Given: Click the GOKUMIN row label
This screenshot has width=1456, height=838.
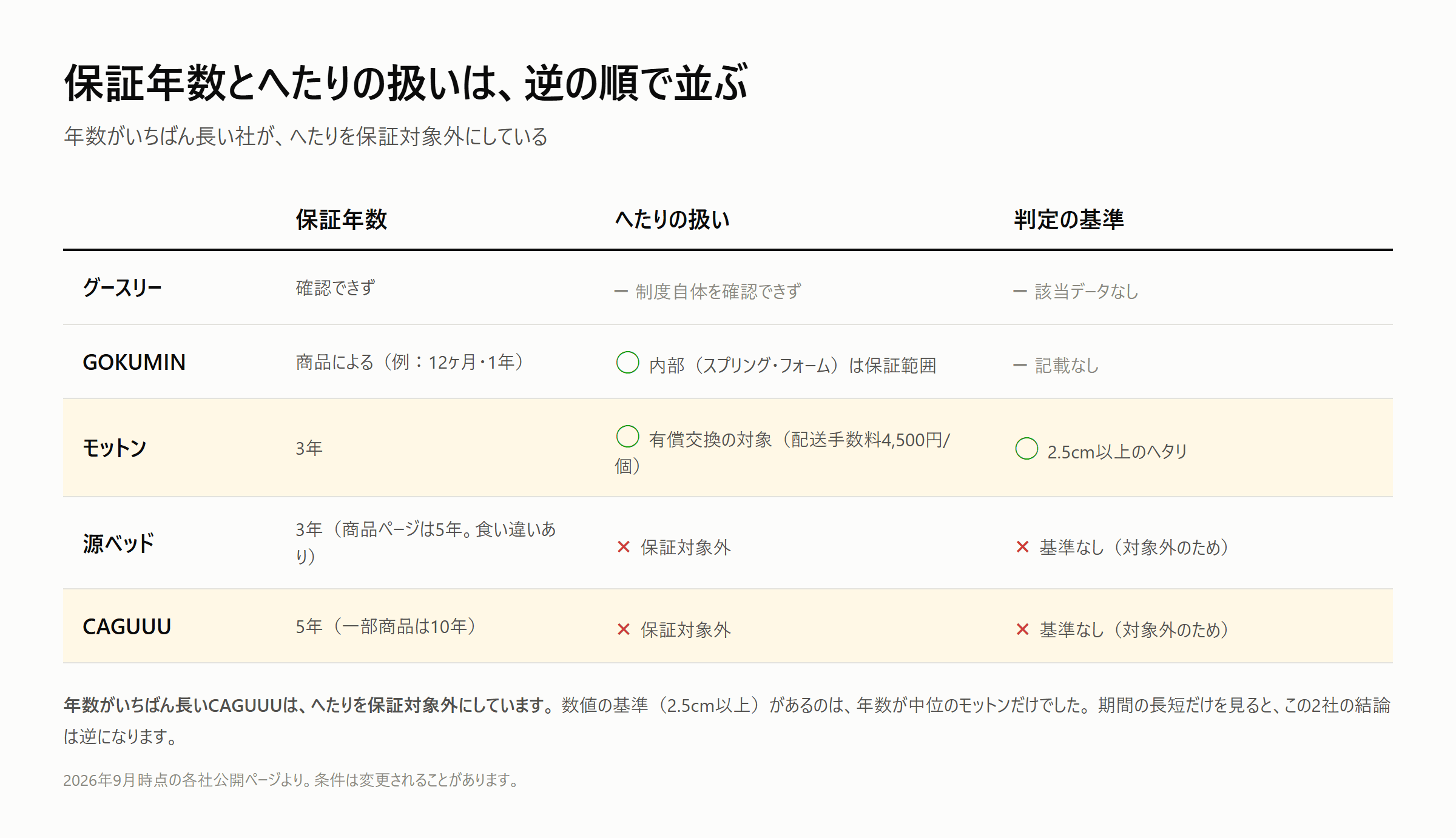Looking at the screenshot, I should coord(134,362).
